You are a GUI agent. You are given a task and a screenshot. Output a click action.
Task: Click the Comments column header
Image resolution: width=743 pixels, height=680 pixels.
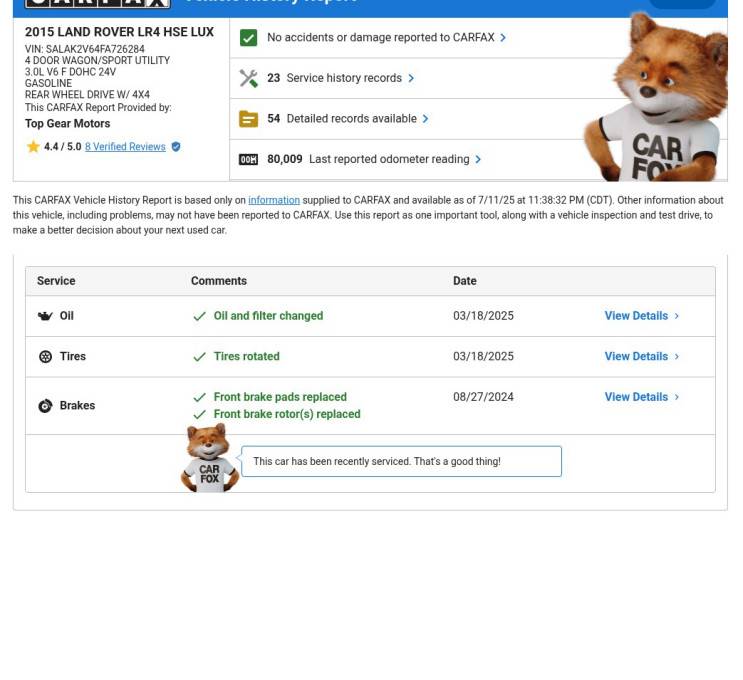219,281
